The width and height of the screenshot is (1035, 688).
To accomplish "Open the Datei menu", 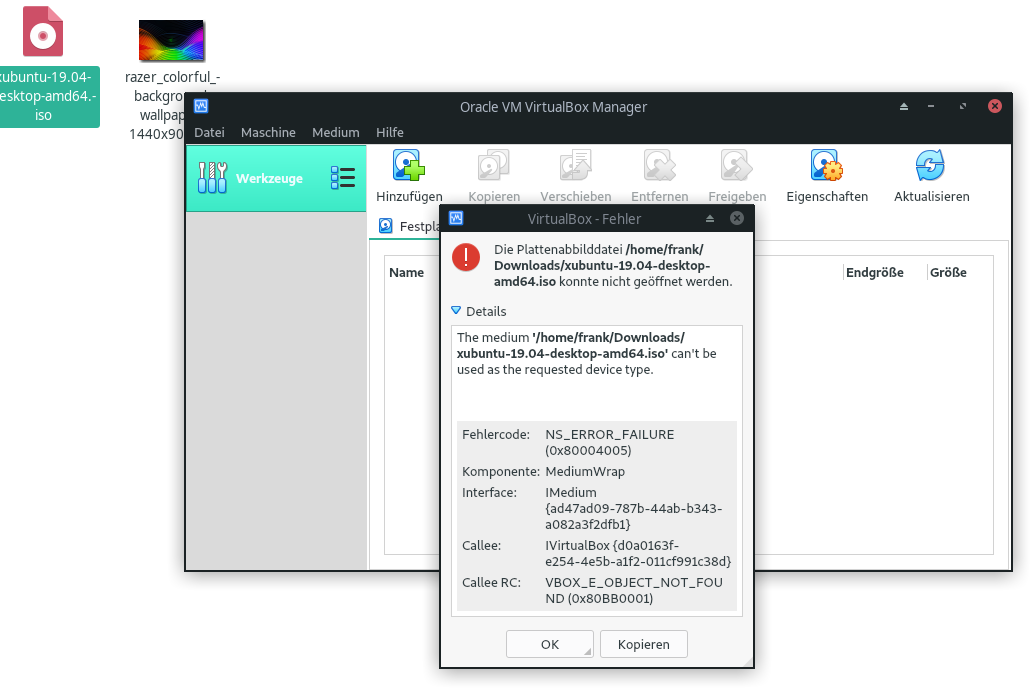I will pos(209,132).
